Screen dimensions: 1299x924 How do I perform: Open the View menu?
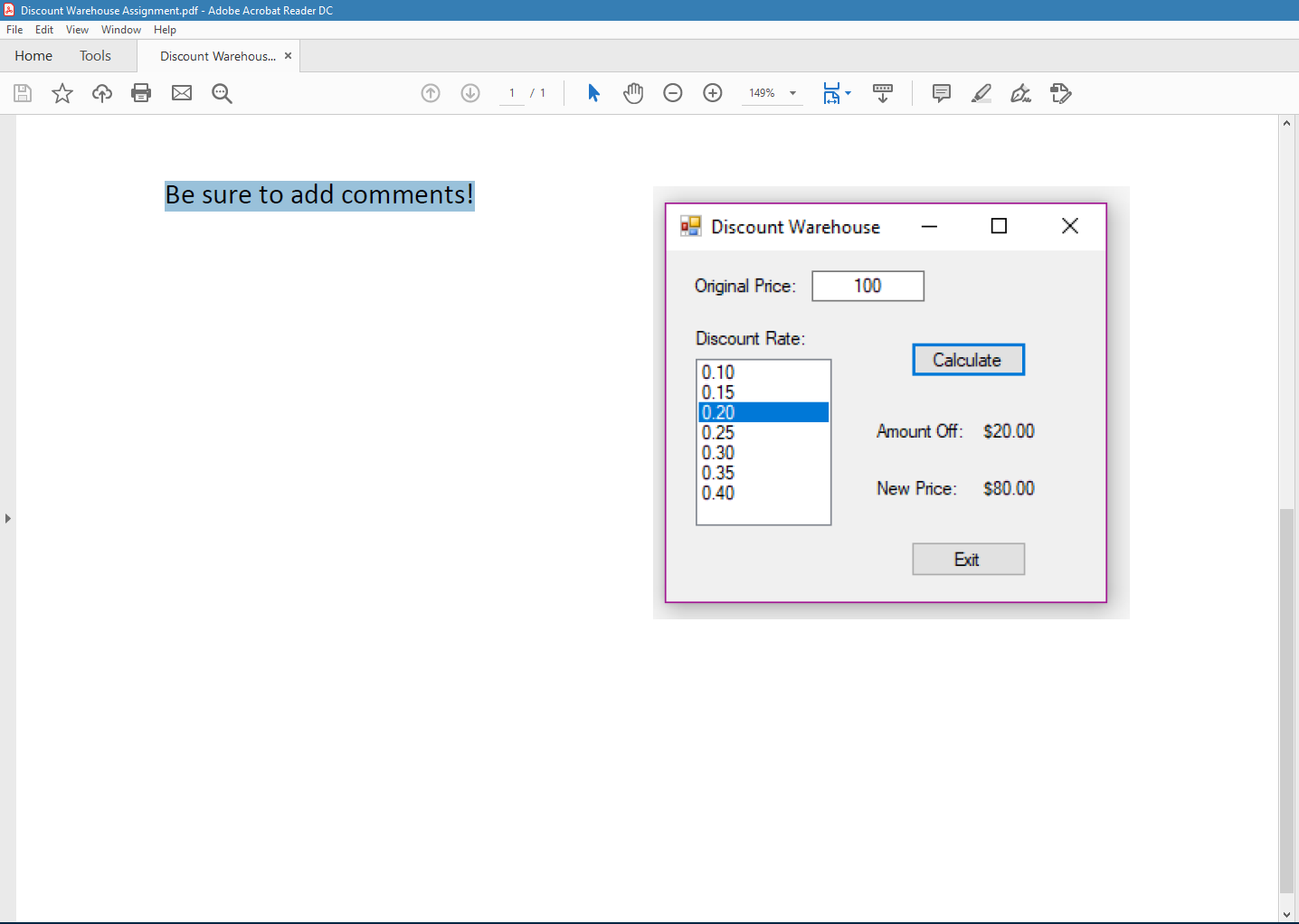(77, 29)
